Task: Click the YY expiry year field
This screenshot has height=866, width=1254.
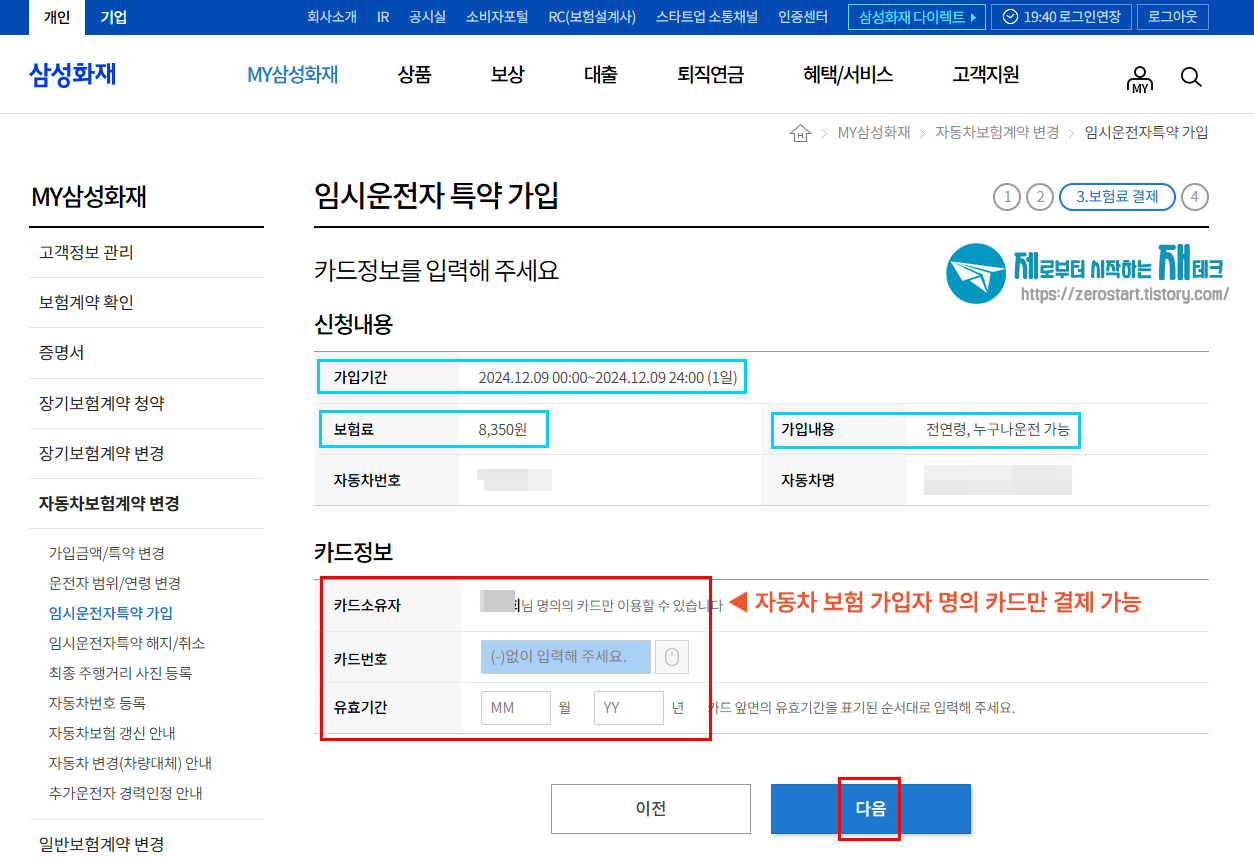Action: [x=629, y=707]
